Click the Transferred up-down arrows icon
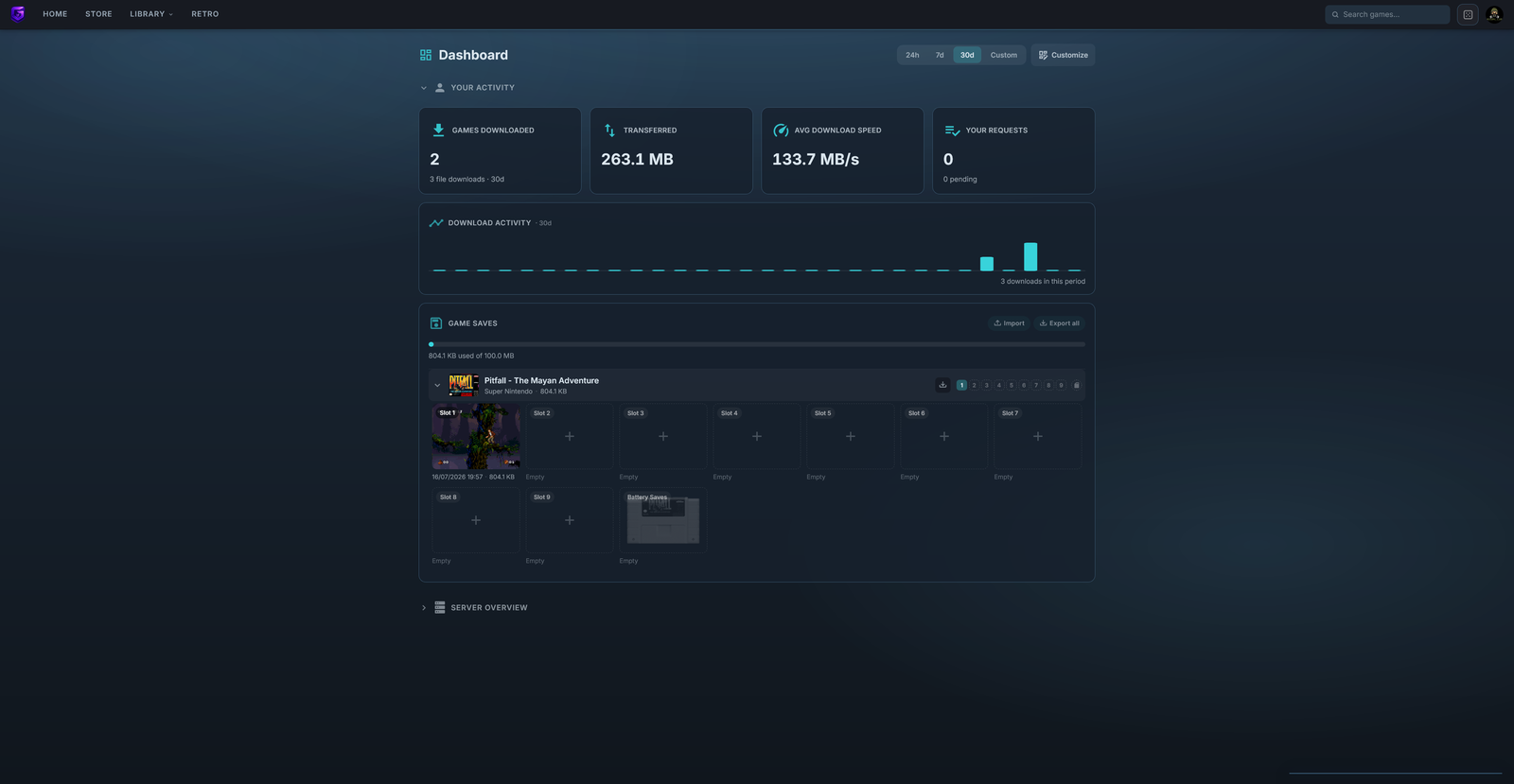Screen dimensions: 1514x784 pyautogui.click(x=609, y=131)
